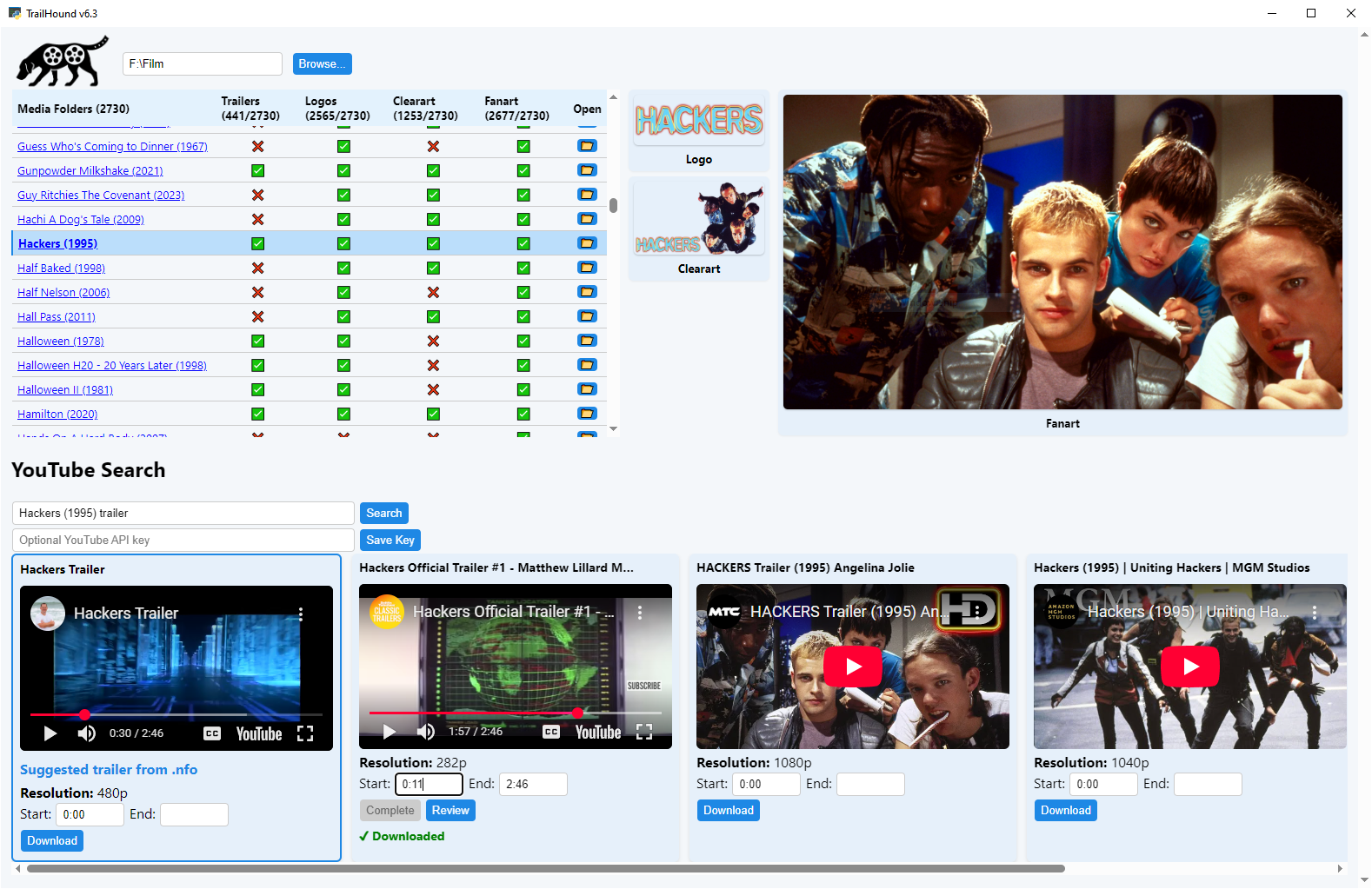Click the TrailHound dog logo
1372x889 pixels.
(63, 62)
